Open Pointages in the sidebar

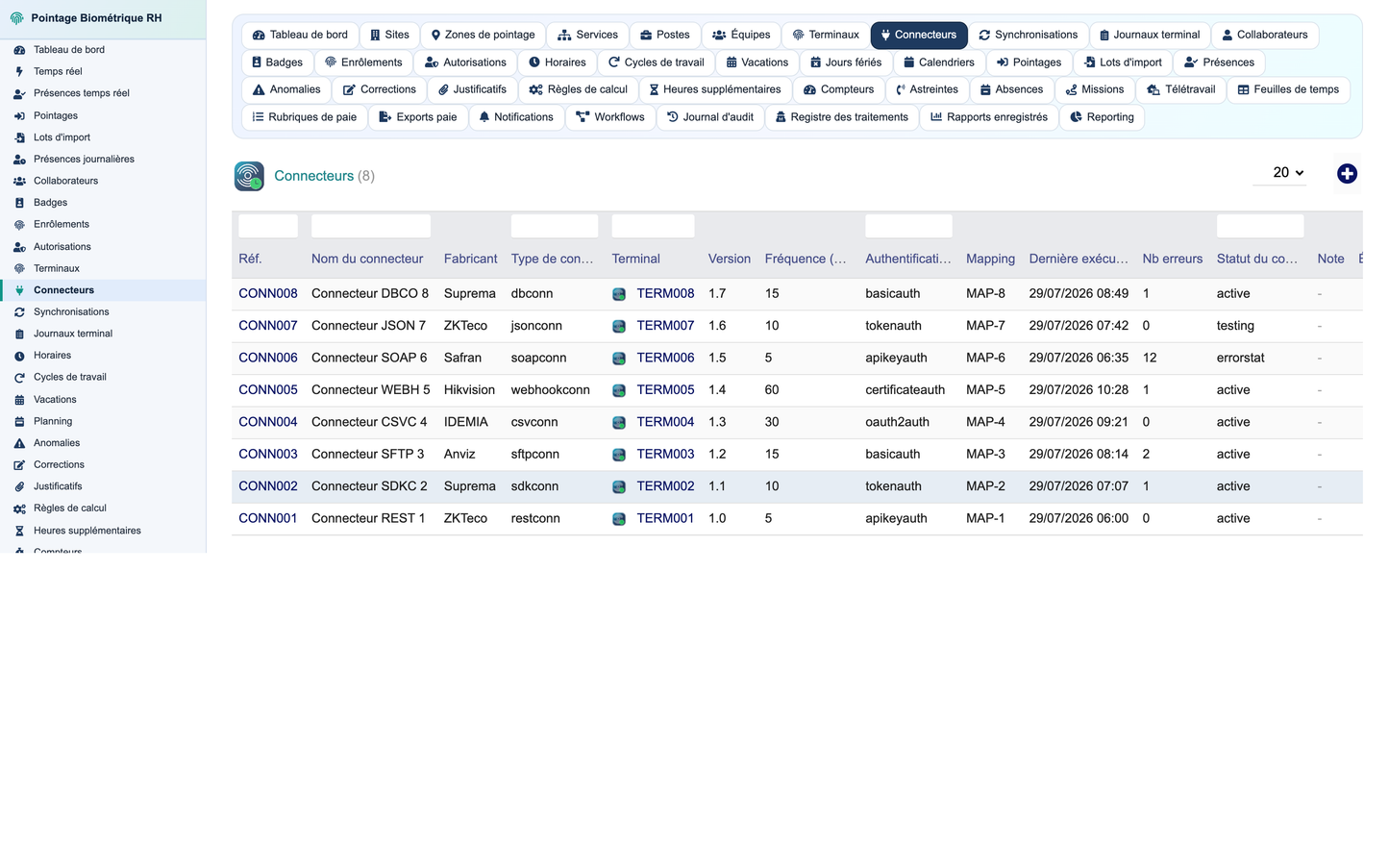(56, 115)
